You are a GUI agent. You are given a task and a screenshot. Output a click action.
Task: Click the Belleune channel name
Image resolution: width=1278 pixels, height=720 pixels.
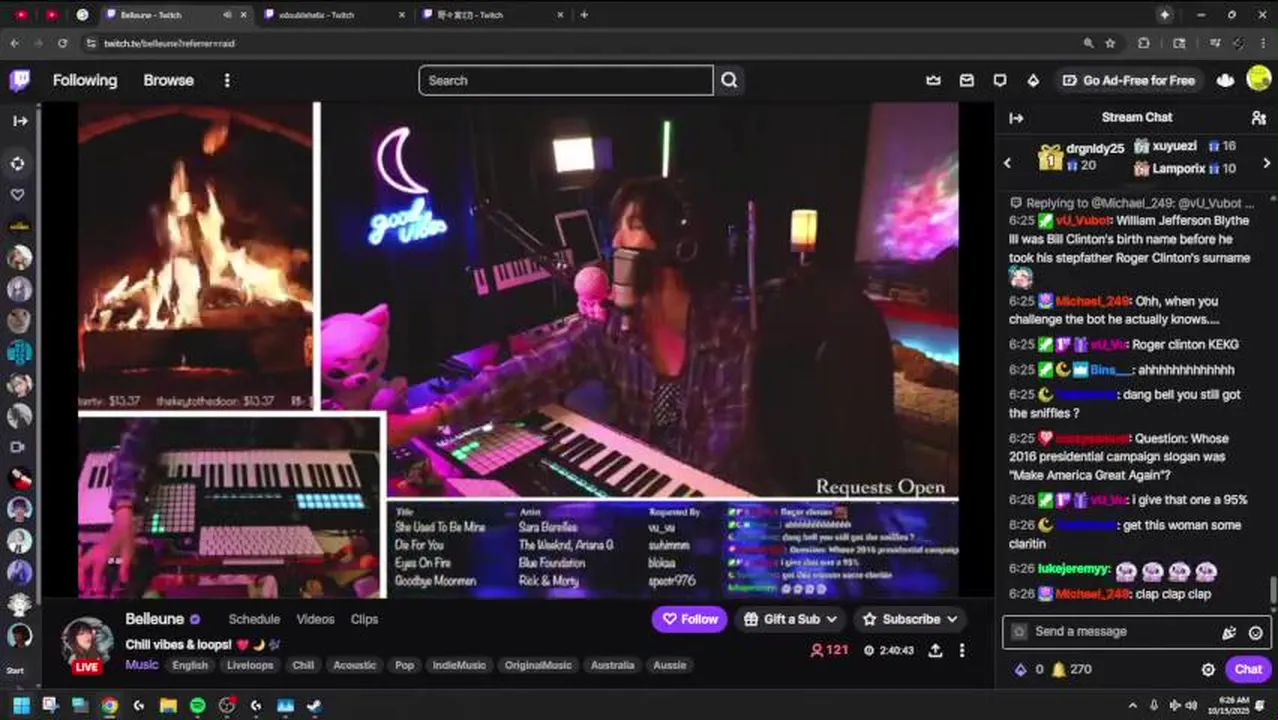click(155, 619)
